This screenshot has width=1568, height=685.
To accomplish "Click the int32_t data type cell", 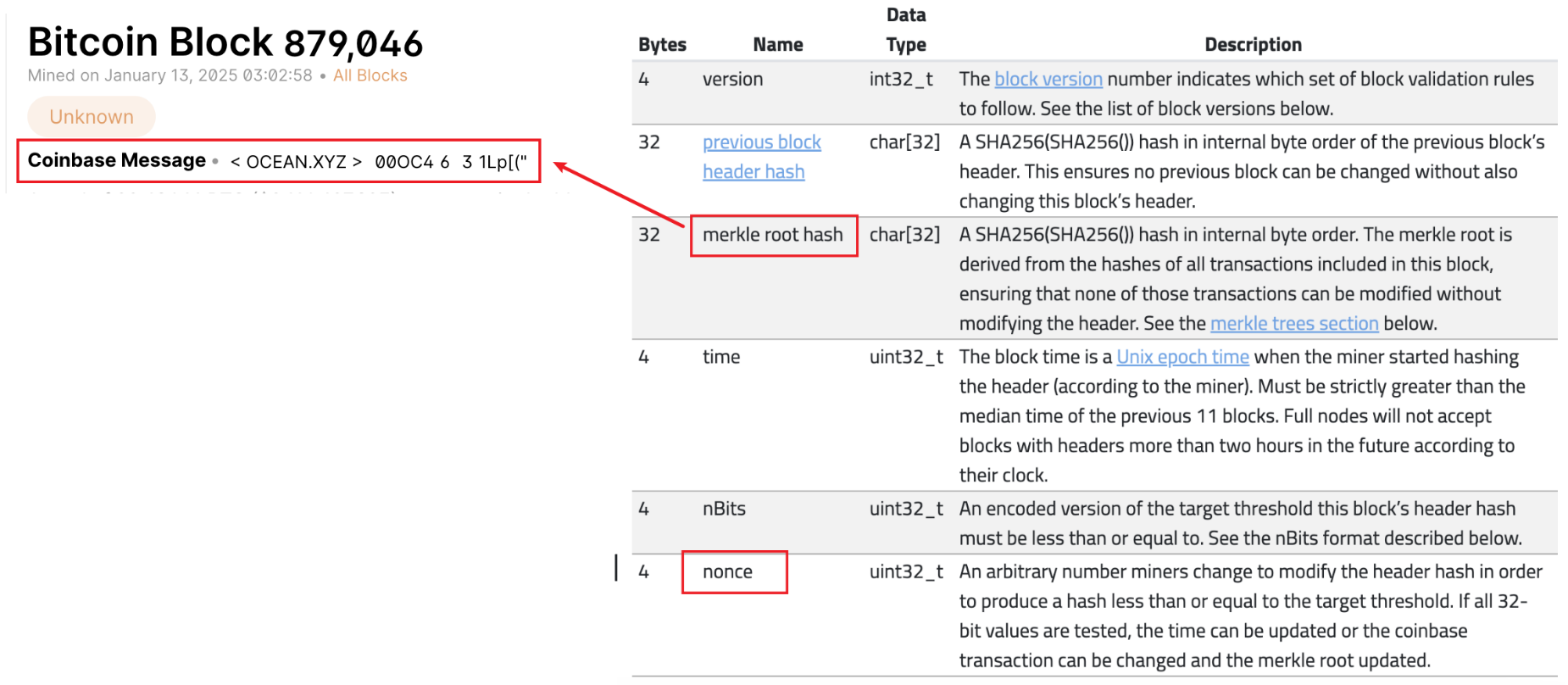I will tap(901, 80).
